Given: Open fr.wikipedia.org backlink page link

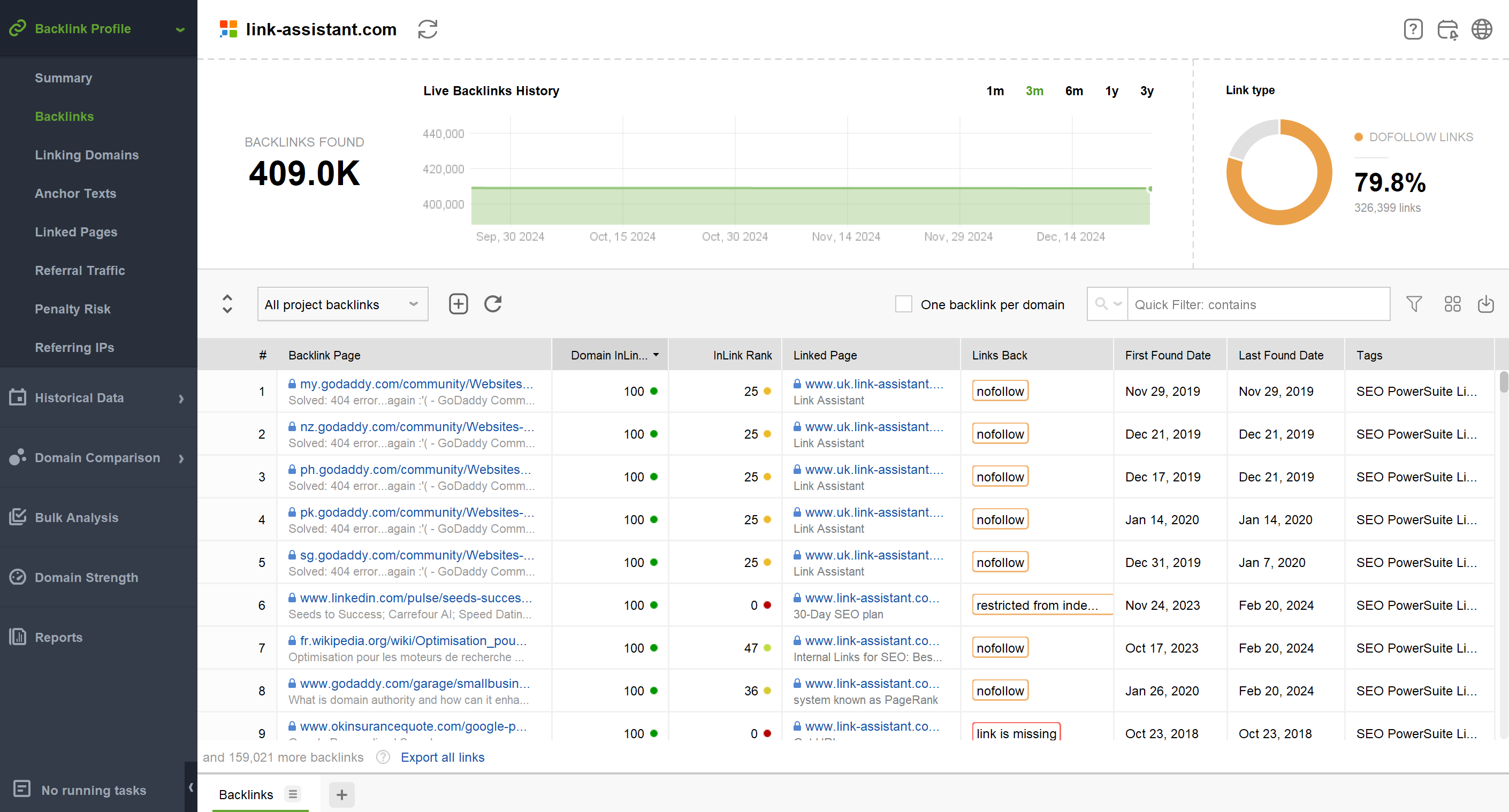Looking at the screenshot, I should [x=413, y=640].
